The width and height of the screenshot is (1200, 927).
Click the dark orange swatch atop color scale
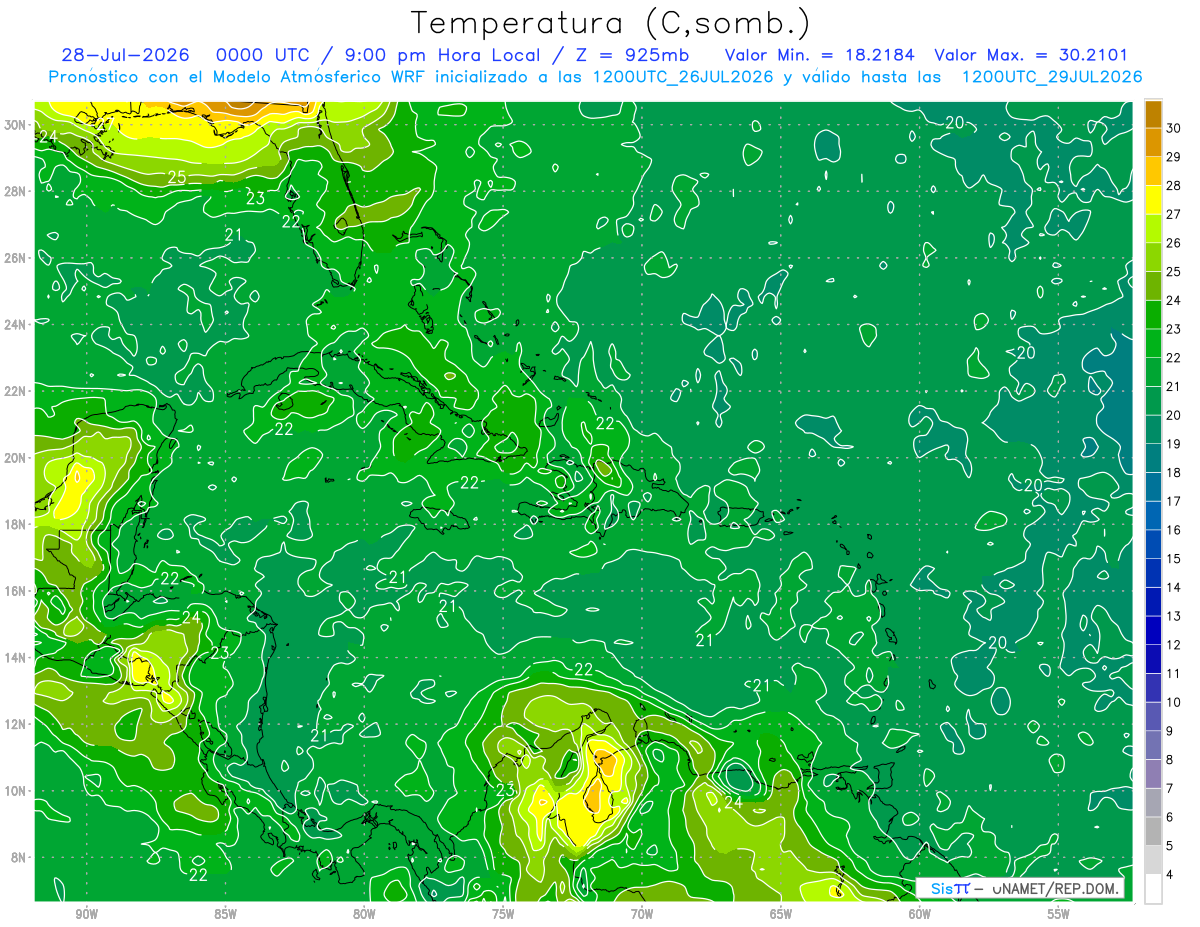(x=1153, y=115)
